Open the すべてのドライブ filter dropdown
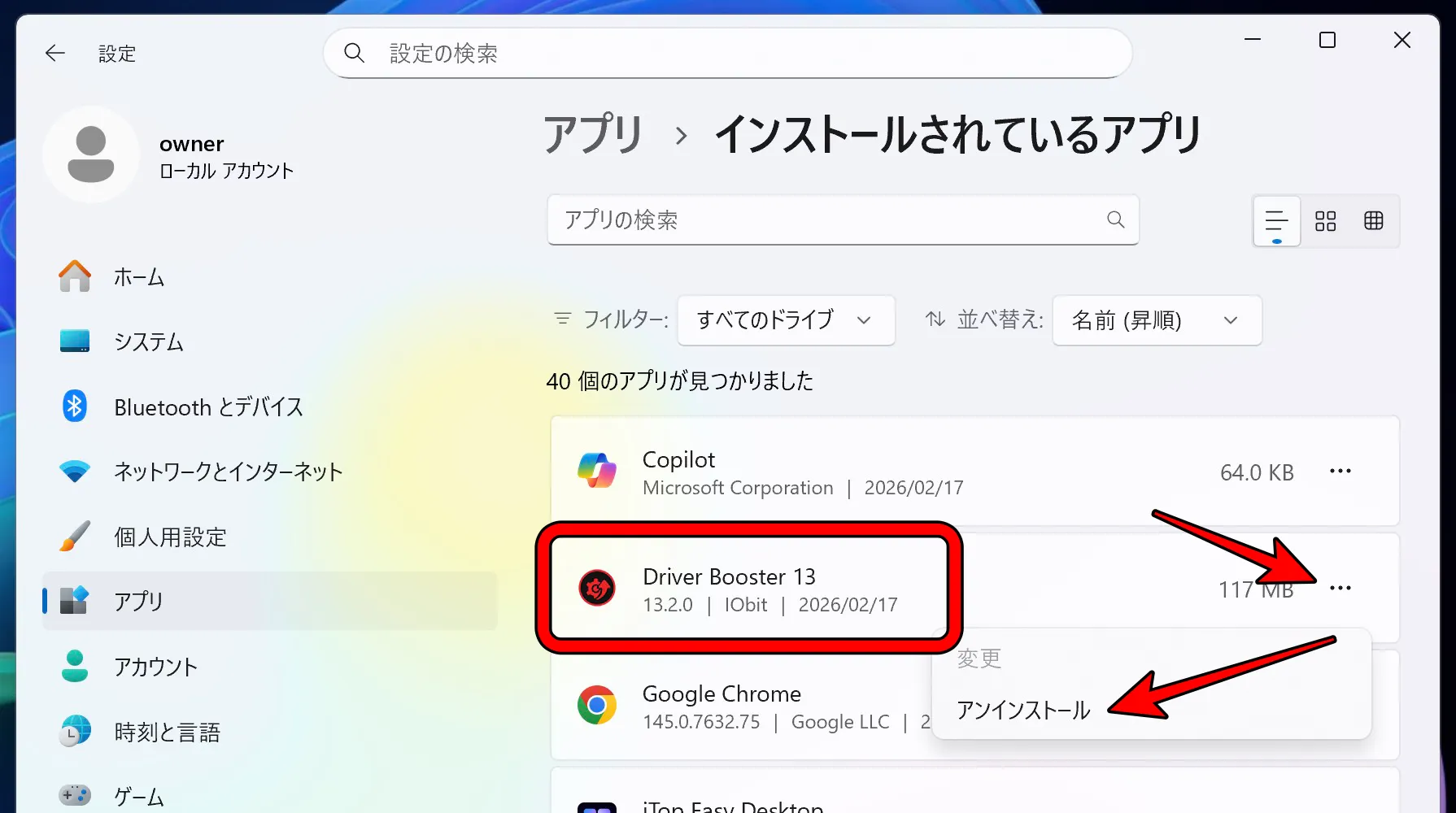The image size is (1456, 813). pyautogui.click(x=785, y=320)
